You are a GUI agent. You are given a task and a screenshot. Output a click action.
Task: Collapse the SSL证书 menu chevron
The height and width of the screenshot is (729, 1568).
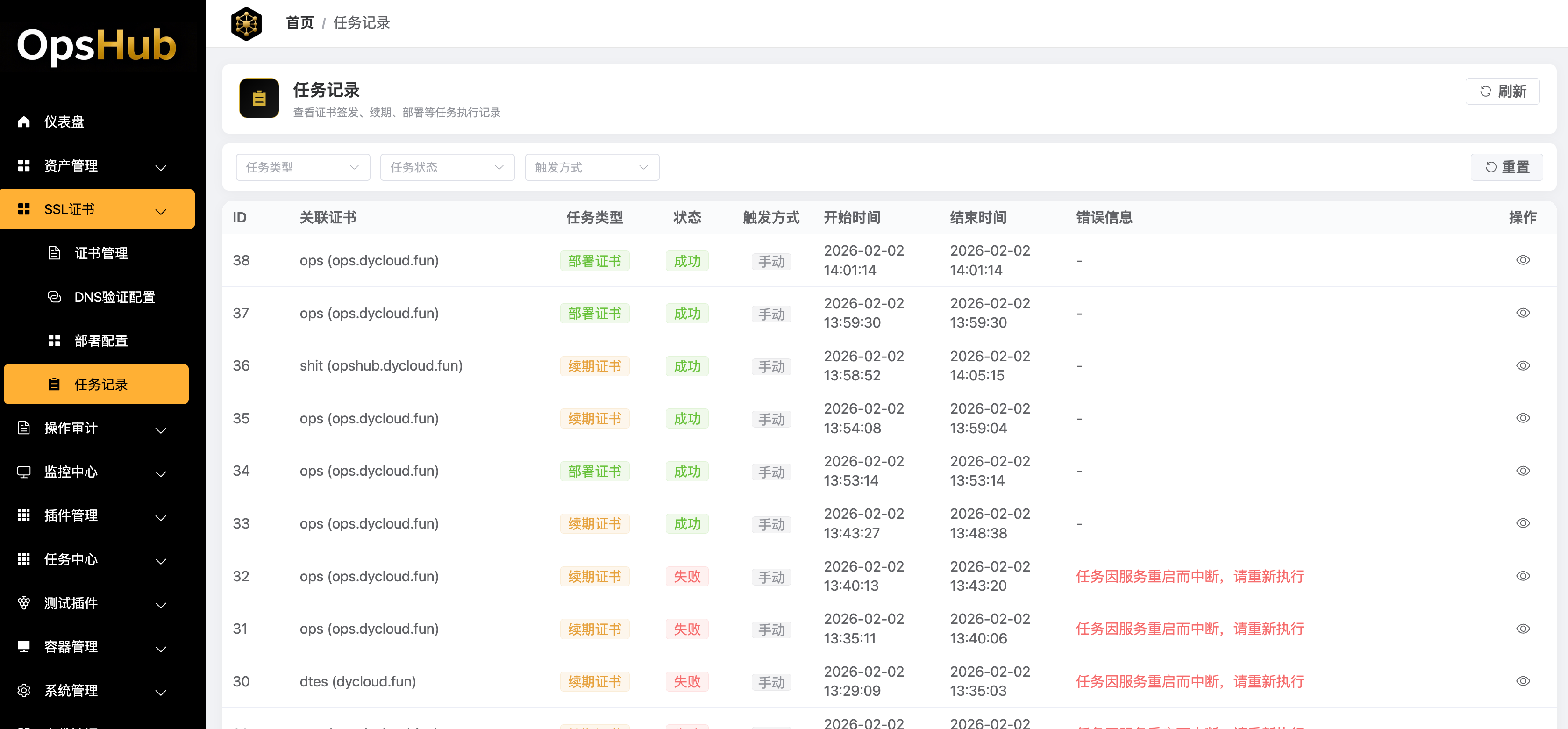161,211
